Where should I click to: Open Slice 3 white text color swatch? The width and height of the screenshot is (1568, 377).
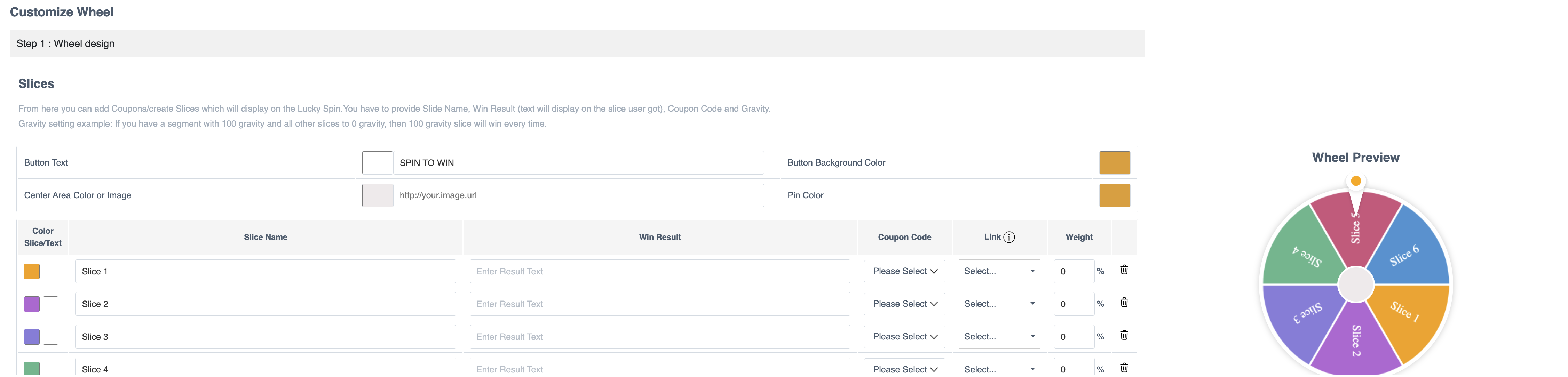click(x=51, y=337)
